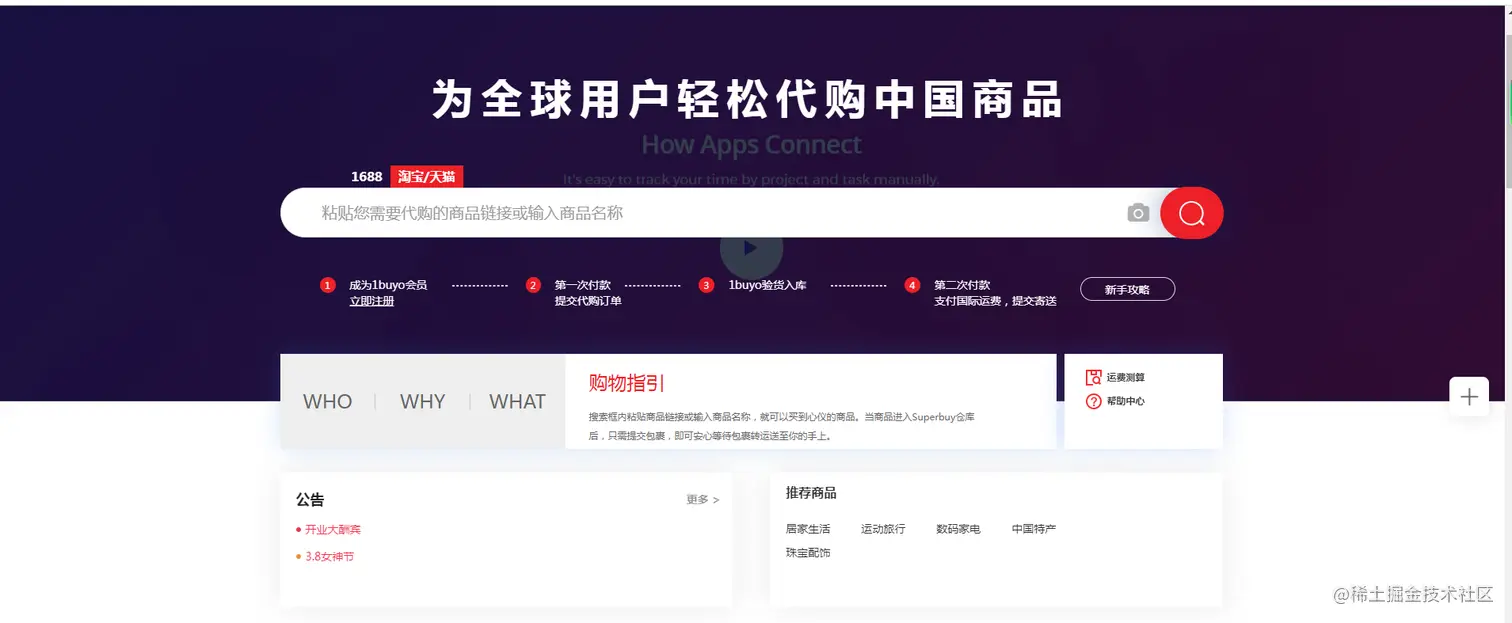Click the shipping calculator icon
Viewport: 1512px width, 623px height.
pos(1094,378)
